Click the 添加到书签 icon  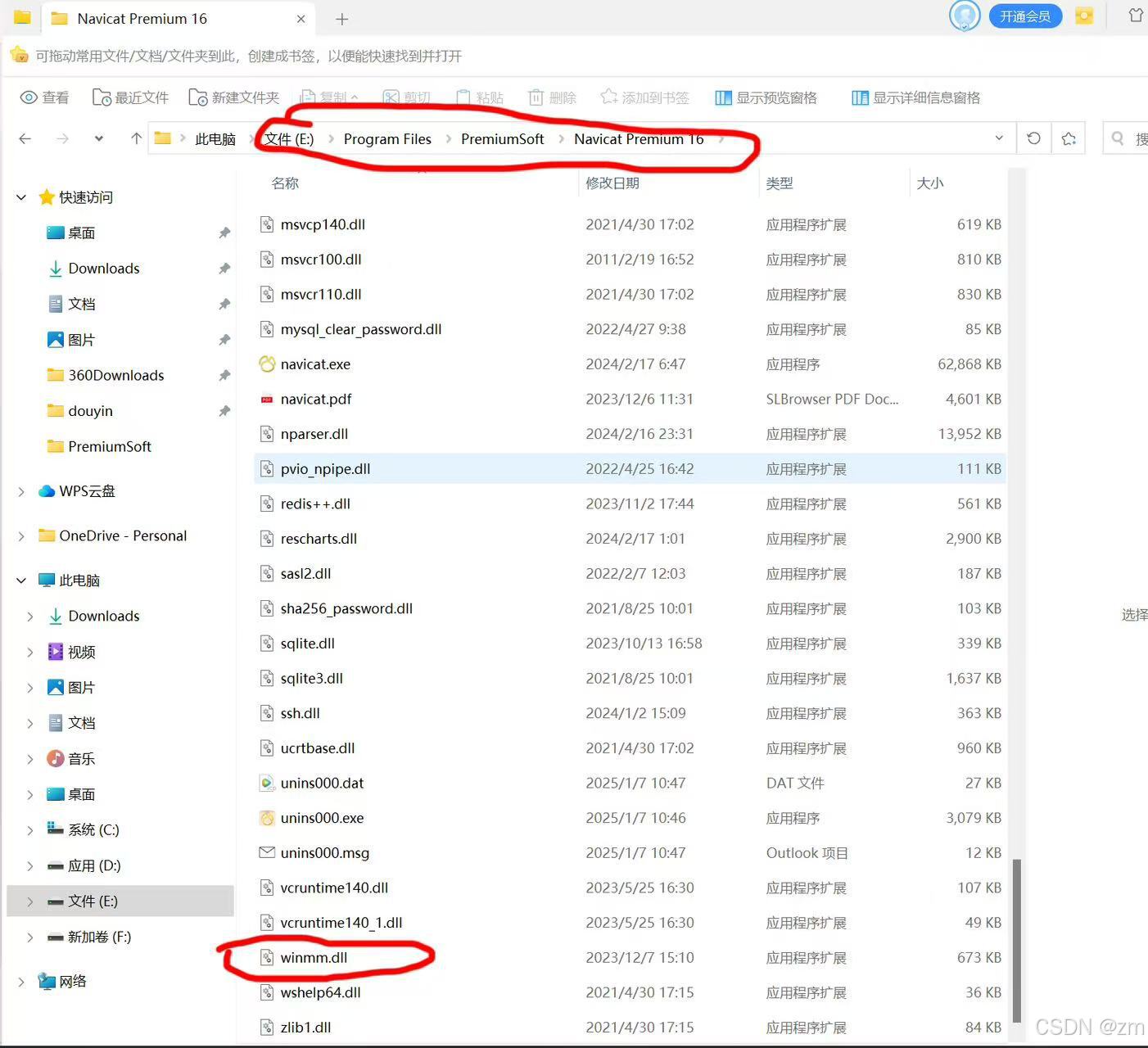608,97
